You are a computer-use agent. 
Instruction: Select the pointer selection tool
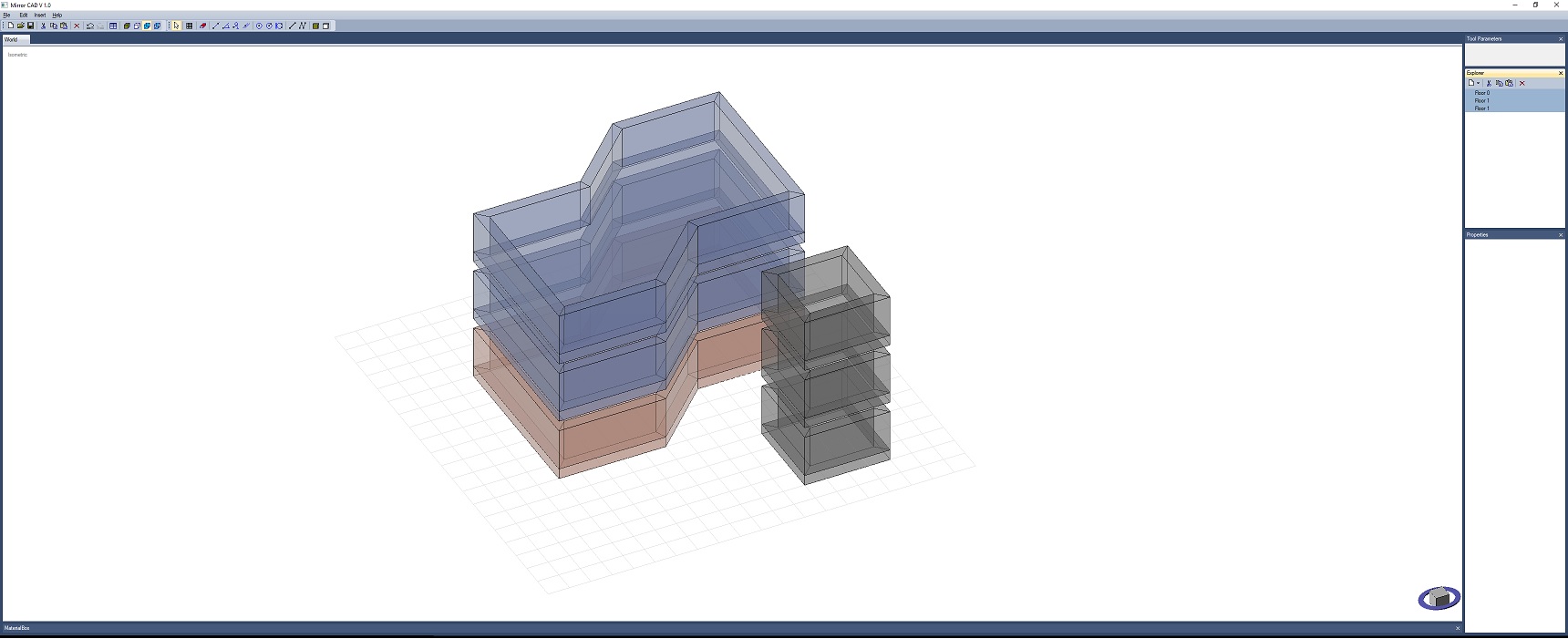click(177, 26)
